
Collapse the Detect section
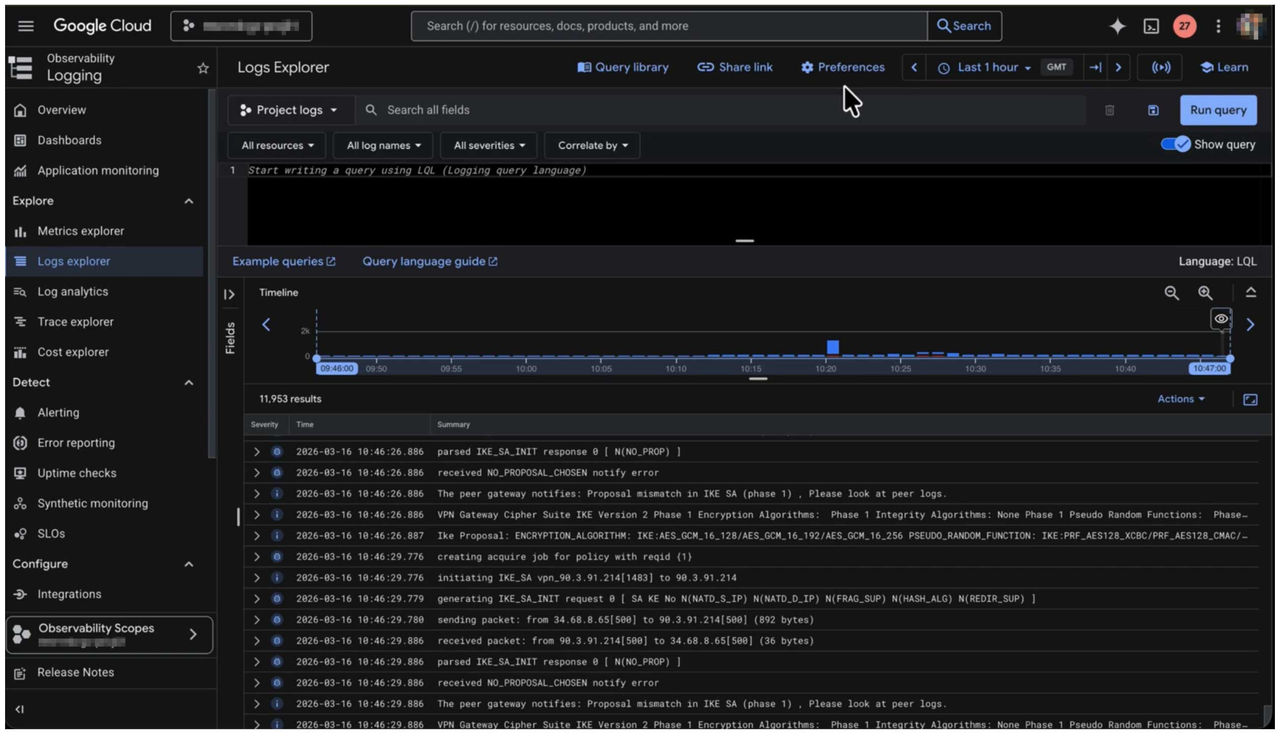tap(189, 383)
